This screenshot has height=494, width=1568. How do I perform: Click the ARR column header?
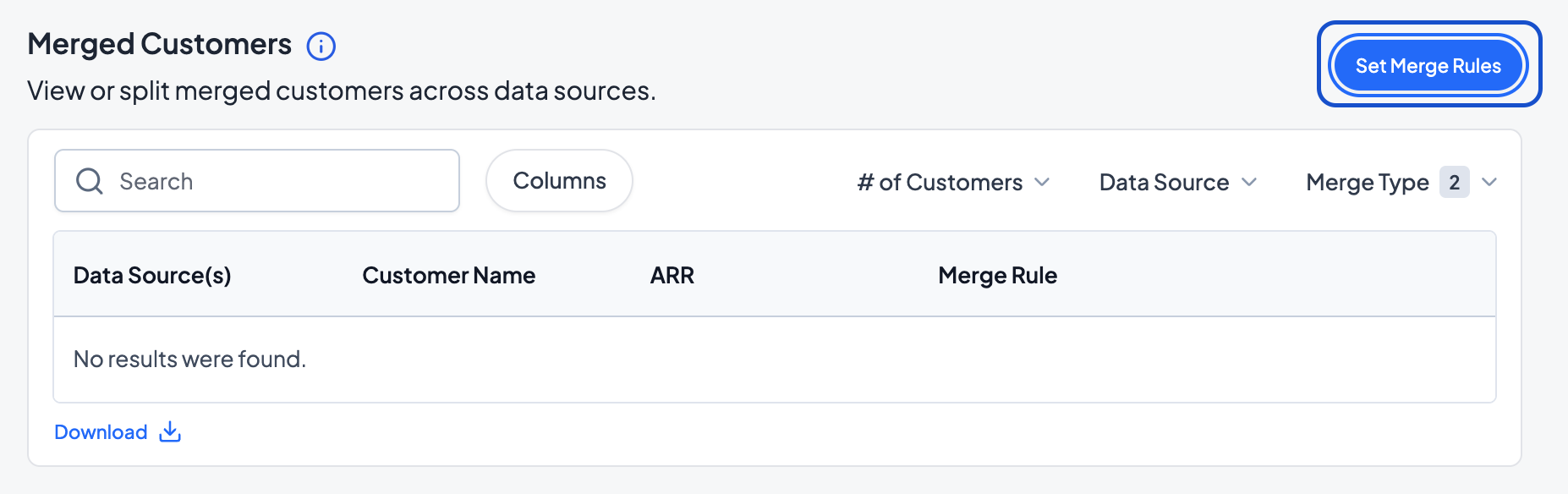(672, 275)
